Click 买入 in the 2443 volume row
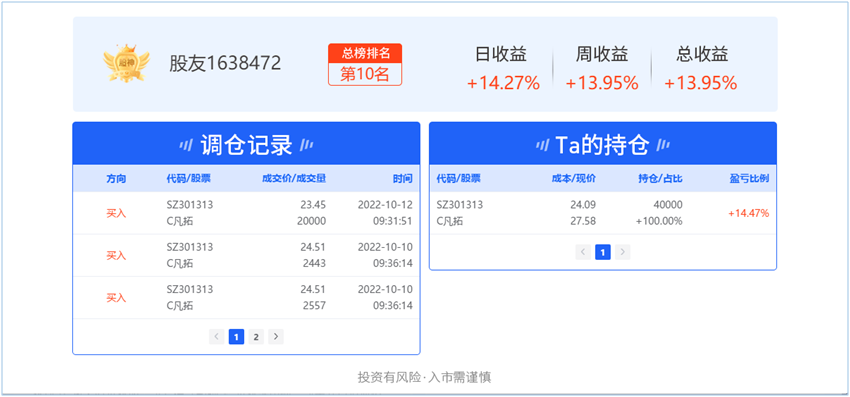The height and width of the screenshot is (397, 850). 116,255
